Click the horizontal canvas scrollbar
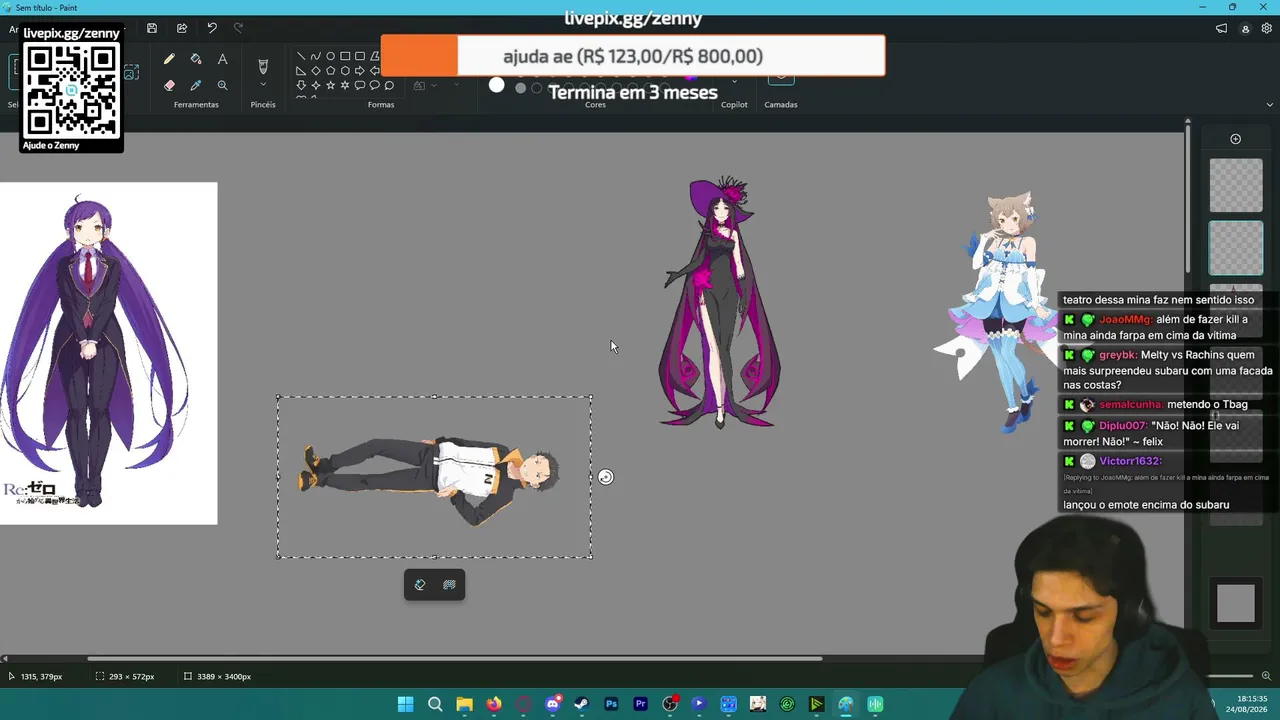Image resolution: width=1280 pixels, height=720 pixels. (455, 658)
